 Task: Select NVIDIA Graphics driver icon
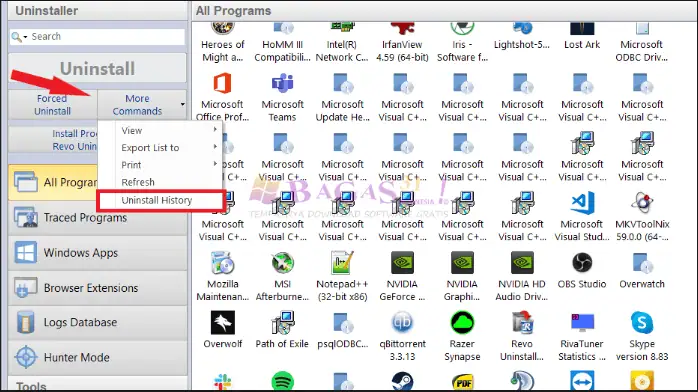(462, 263)
